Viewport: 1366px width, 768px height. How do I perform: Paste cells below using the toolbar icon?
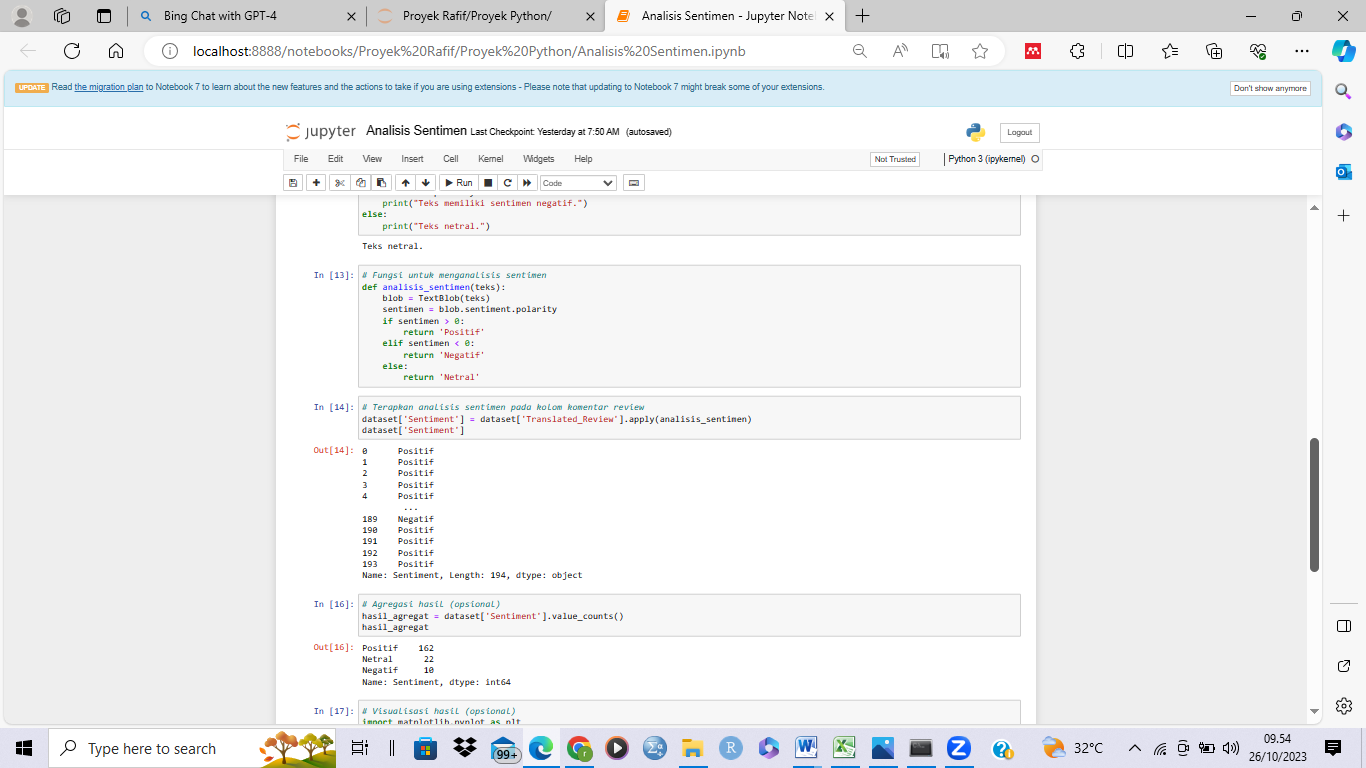pos(381,183)
